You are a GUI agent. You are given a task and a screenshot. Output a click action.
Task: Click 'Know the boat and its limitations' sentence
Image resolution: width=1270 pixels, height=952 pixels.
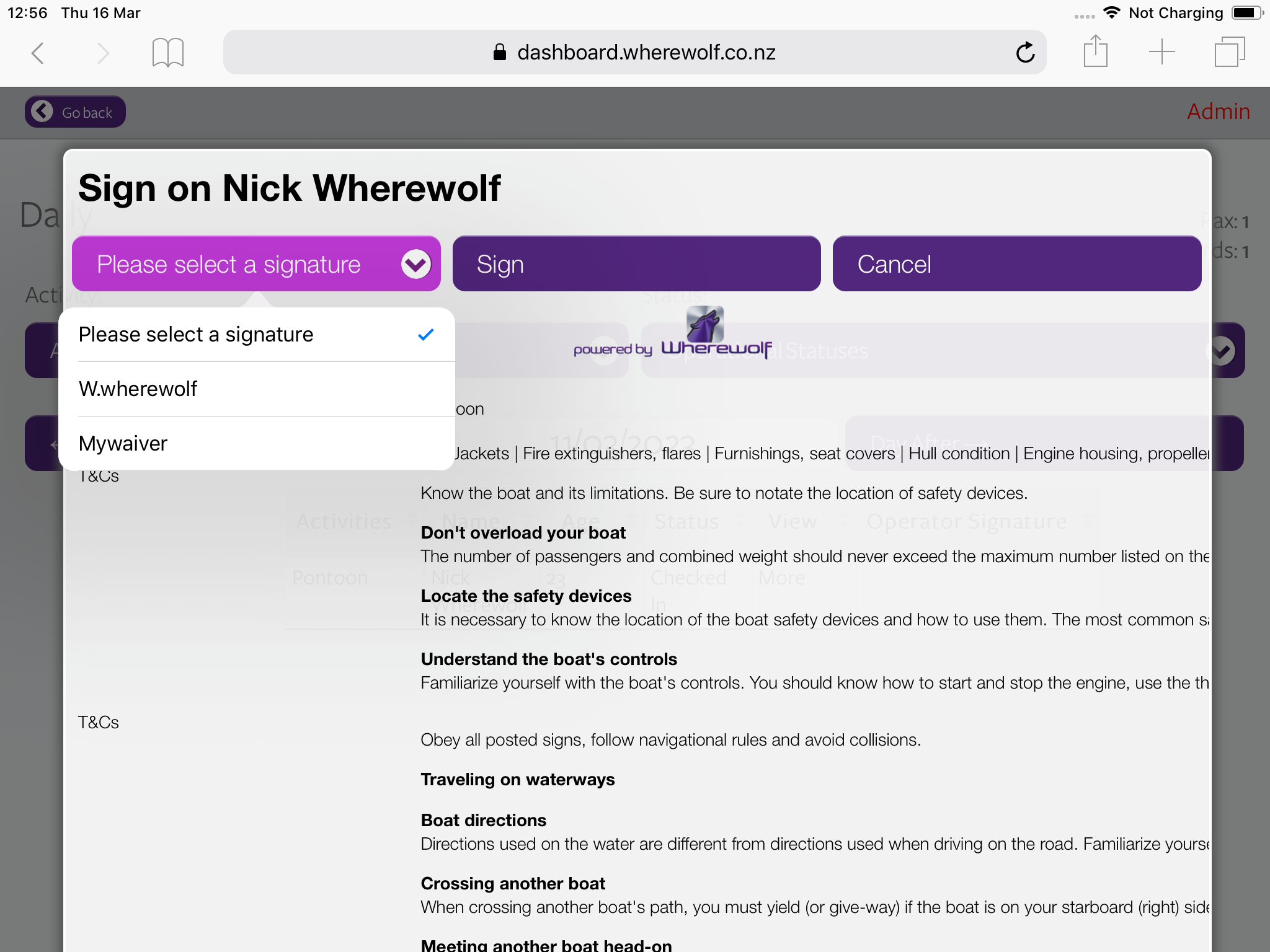pyautogui.click(x=724, y=493)
